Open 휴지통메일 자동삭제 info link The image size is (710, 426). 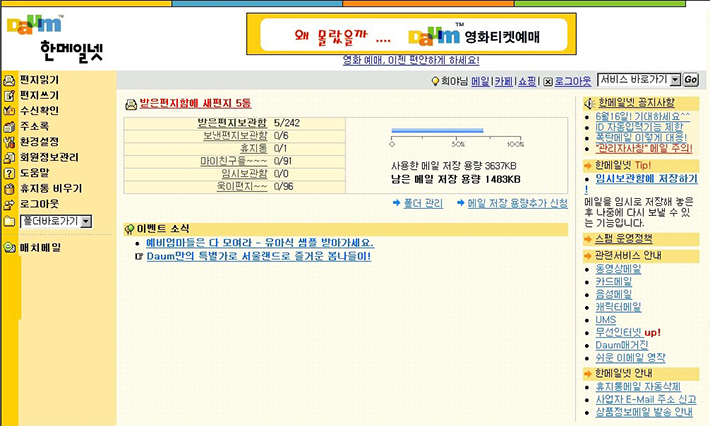click(638, 387)
